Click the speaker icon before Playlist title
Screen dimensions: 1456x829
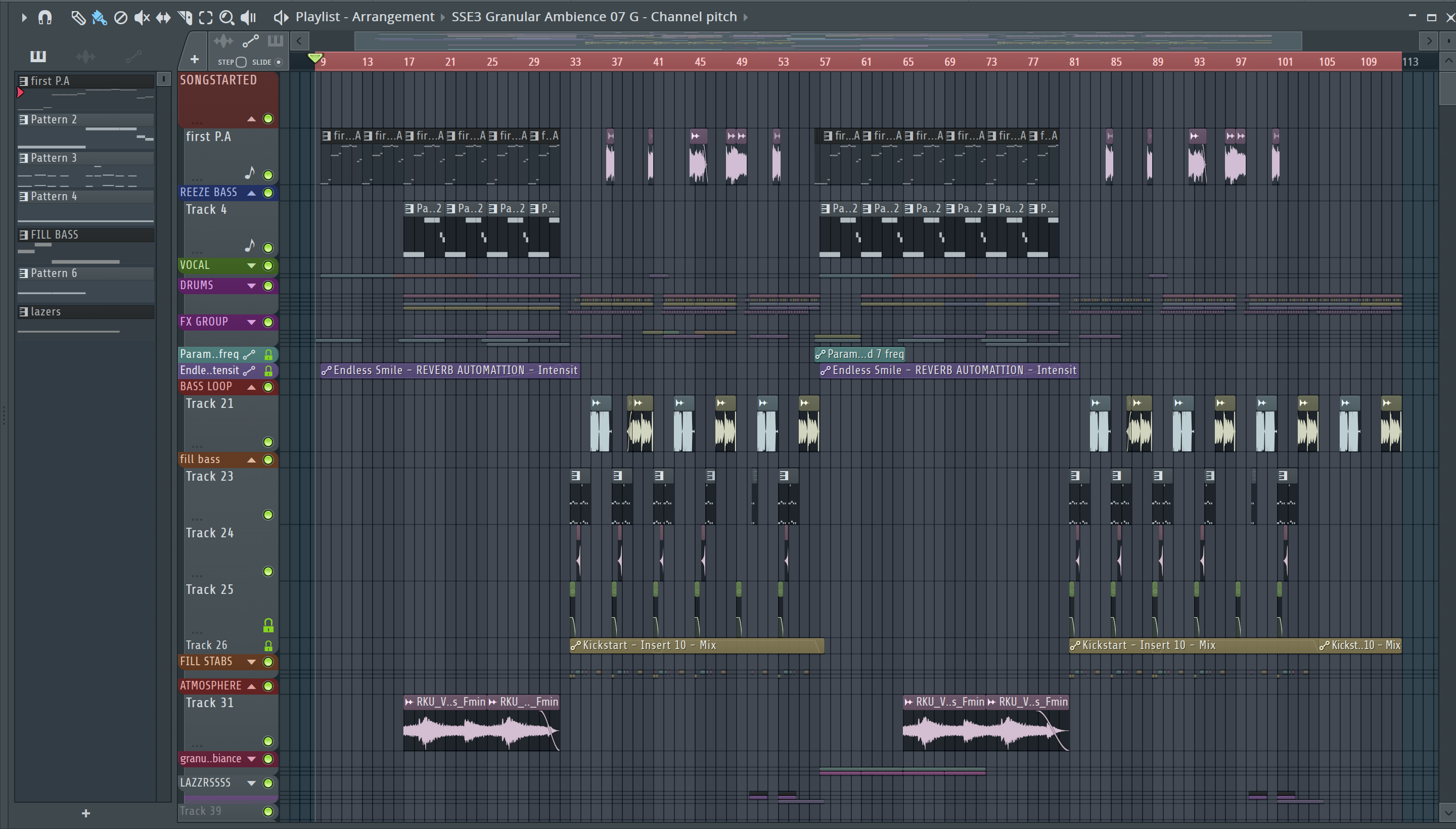point(281,17)
